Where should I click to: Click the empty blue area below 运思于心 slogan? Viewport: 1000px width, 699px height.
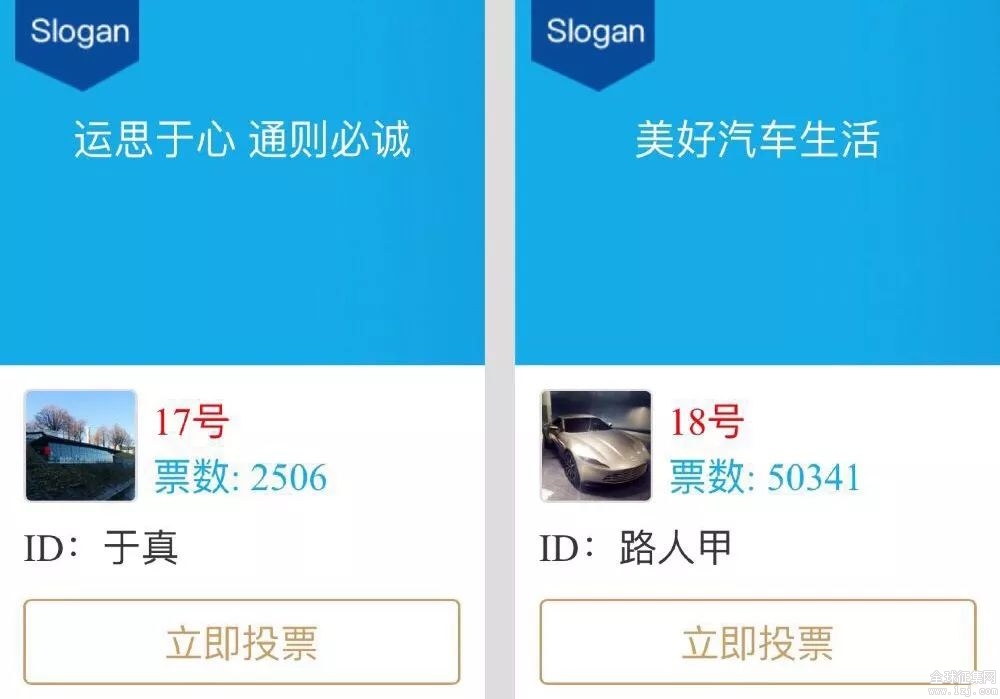tap(242, 261)
